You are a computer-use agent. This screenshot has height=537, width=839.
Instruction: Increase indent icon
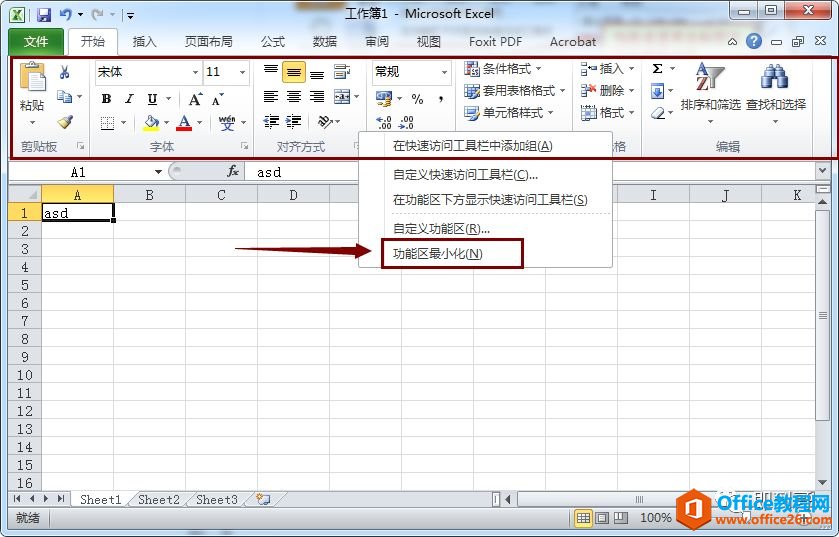tap(293, 122)
